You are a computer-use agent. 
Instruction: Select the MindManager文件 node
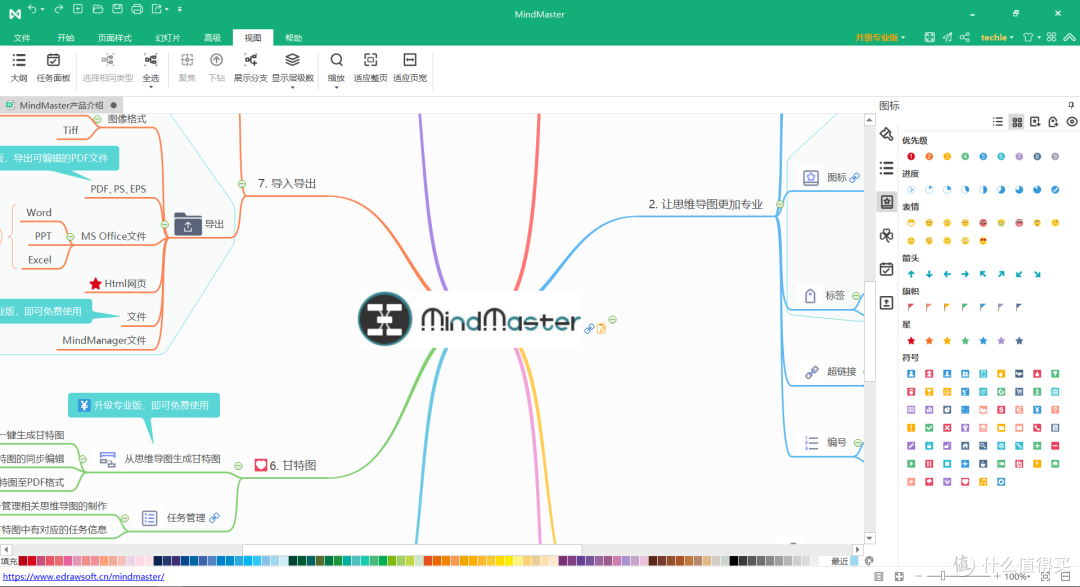(x=104, y=340)
